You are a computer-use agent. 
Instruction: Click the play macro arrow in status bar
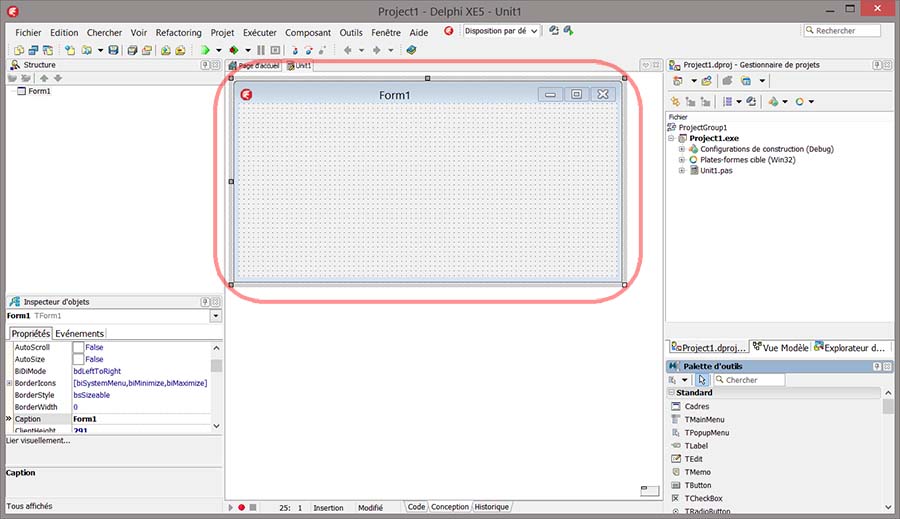click(231, 508)
